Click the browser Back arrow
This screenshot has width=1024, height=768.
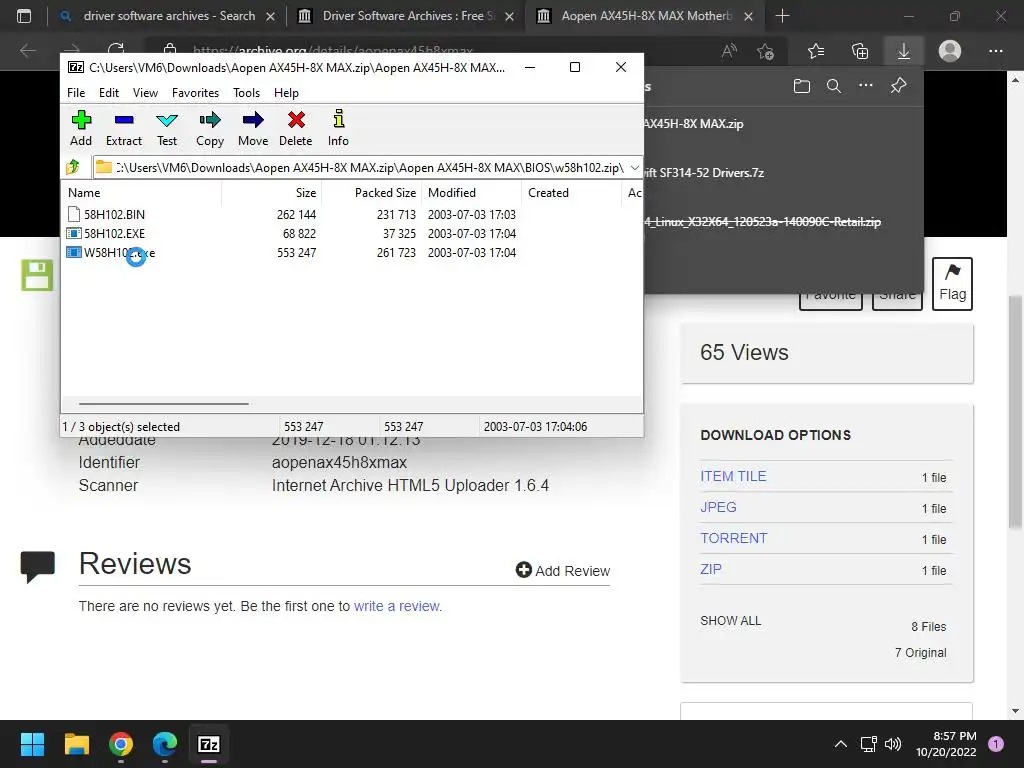click(x=27, y=50)
